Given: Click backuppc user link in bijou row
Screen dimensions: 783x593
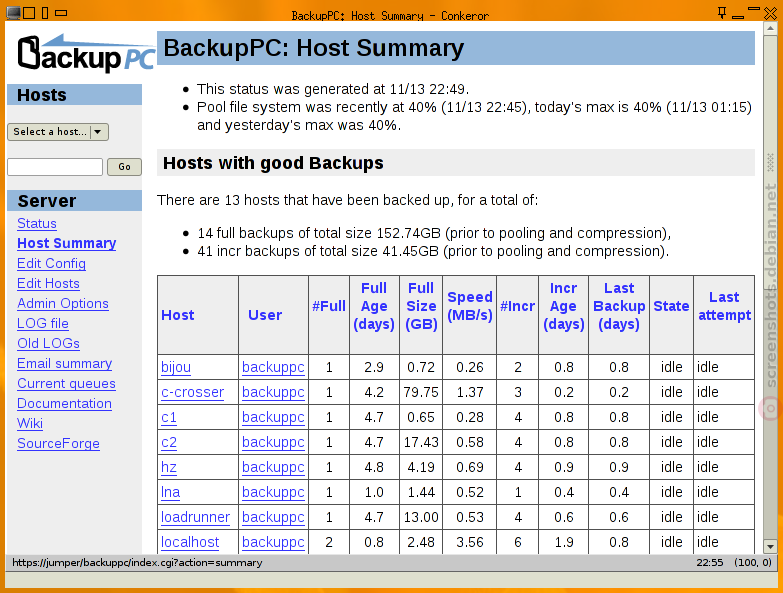Looking at the screenshot, I should click(x=273, y=367).
